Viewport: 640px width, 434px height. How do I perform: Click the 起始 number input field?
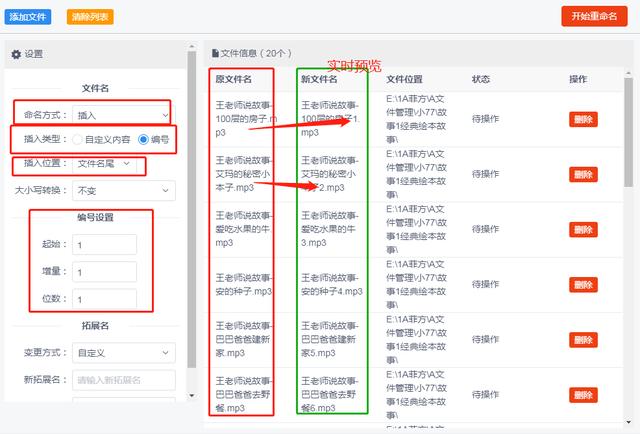[x=104, y=245]
